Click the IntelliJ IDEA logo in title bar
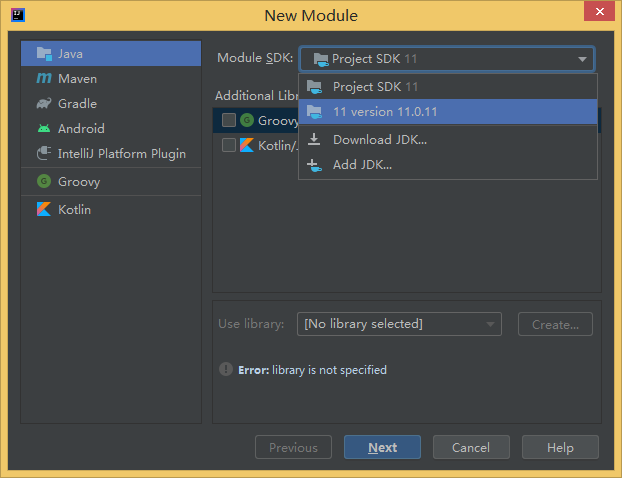 click(18, 15)
